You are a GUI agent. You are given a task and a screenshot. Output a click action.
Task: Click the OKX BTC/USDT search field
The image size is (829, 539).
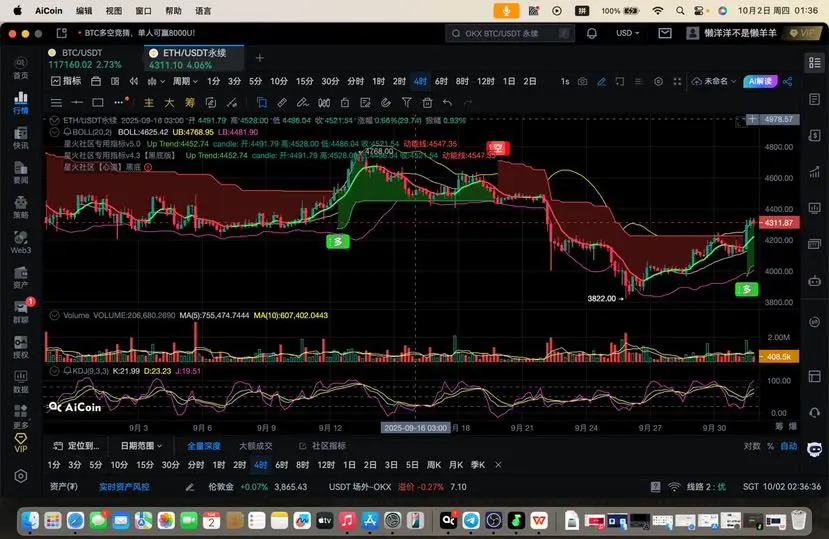click(510, 33)
